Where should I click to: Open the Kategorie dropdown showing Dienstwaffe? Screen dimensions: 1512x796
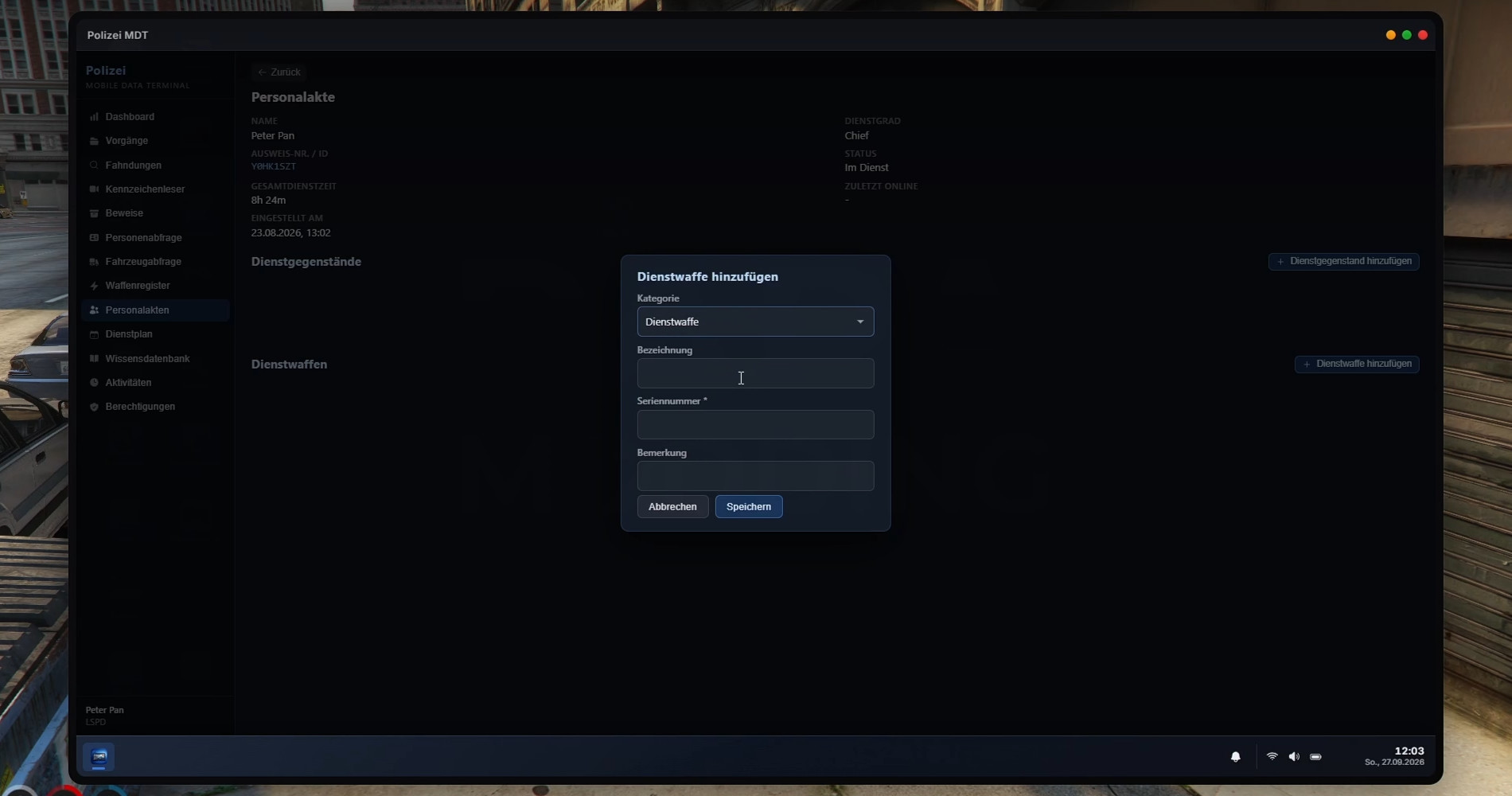pyautogui.click(x=755, y=322)
